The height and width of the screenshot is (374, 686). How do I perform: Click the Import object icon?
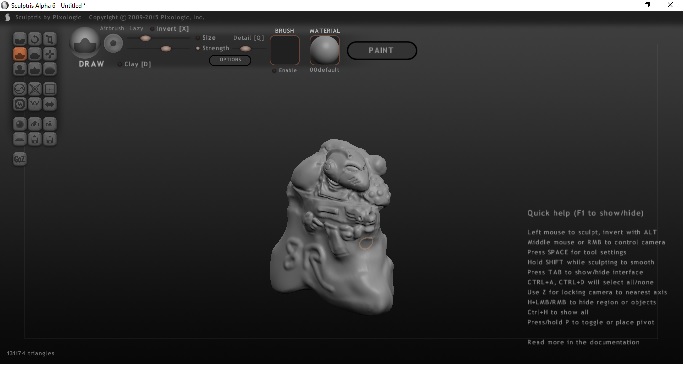point(35,124)
